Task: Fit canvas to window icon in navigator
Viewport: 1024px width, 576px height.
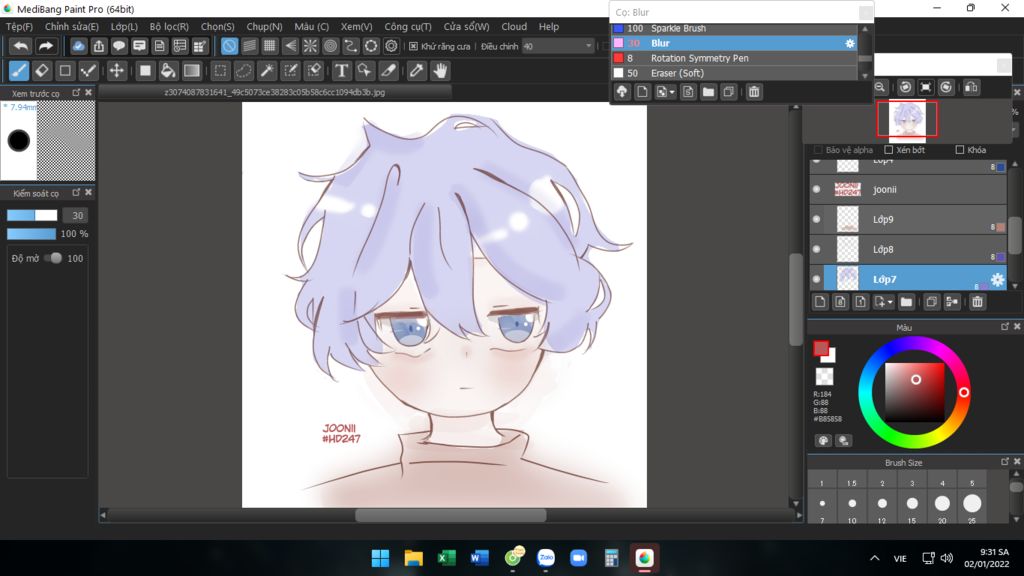Action: click(925, 87)
